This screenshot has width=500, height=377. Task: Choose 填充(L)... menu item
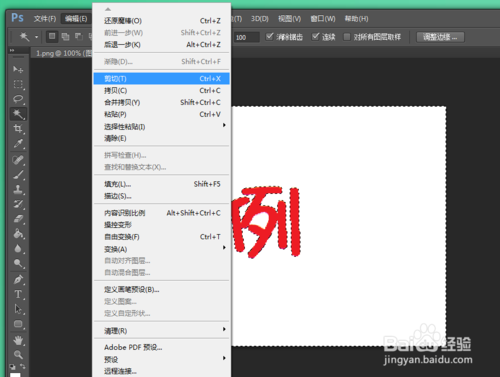pyautogui.click(x=162, y=184)
